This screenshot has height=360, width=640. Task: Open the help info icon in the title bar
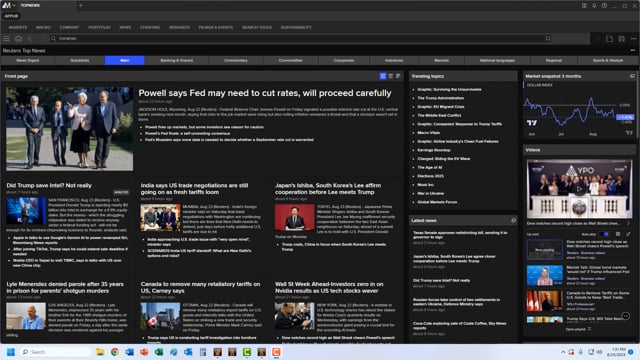point(604,5)
